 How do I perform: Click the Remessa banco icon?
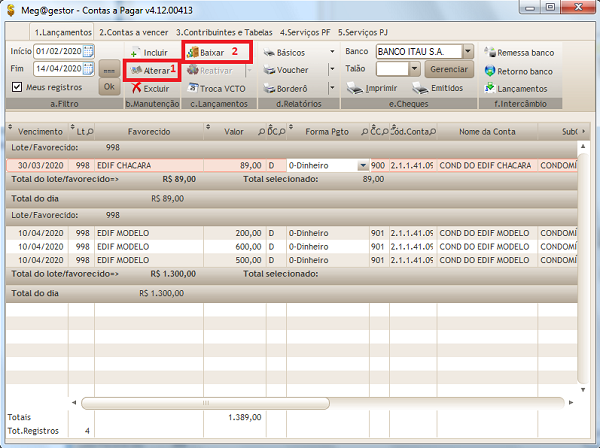tap(489, 52)
